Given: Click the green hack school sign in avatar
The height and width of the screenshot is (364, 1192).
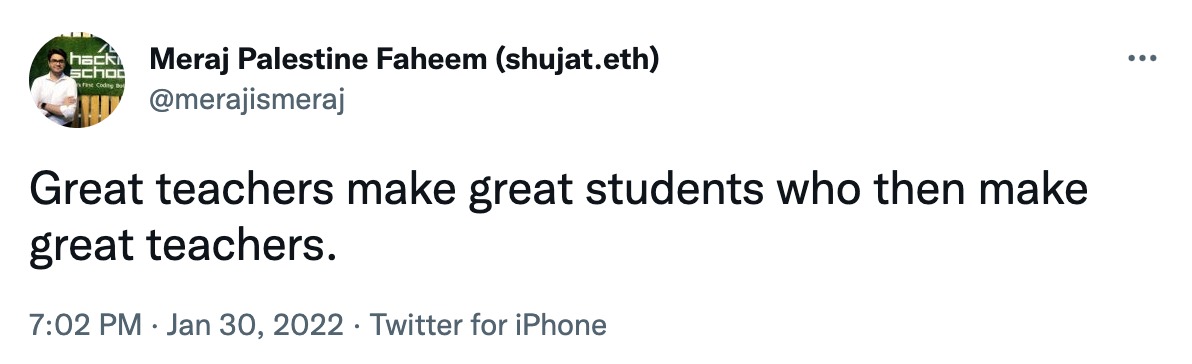Looking at the screenshot, I should (96, 67).
